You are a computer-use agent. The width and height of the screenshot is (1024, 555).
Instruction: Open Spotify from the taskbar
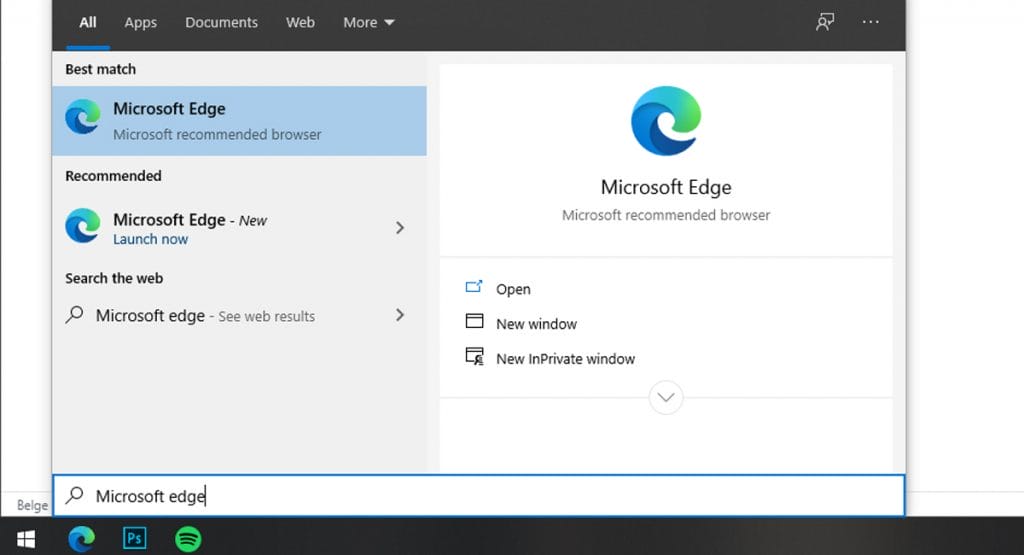pos(188,539)
